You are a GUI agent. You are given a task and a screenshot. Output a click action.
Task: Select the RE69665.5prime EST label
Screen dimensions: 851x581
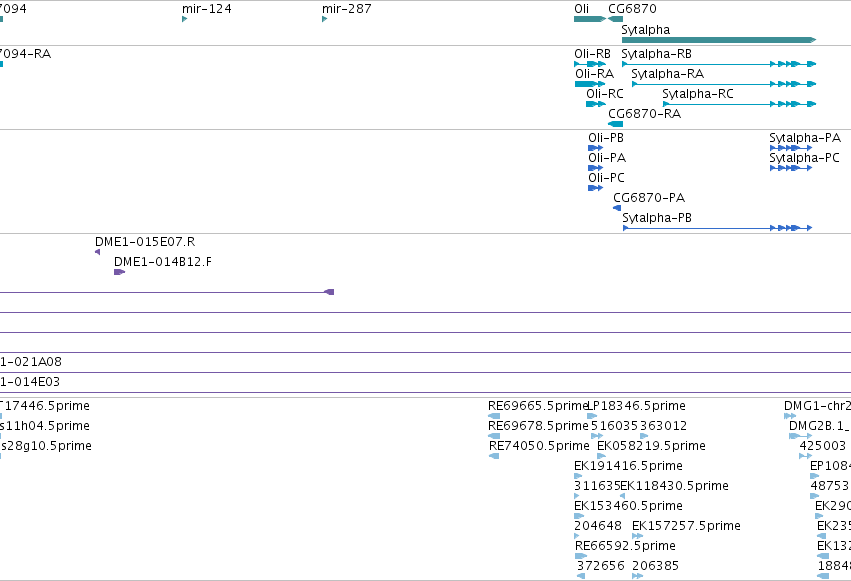538,406
